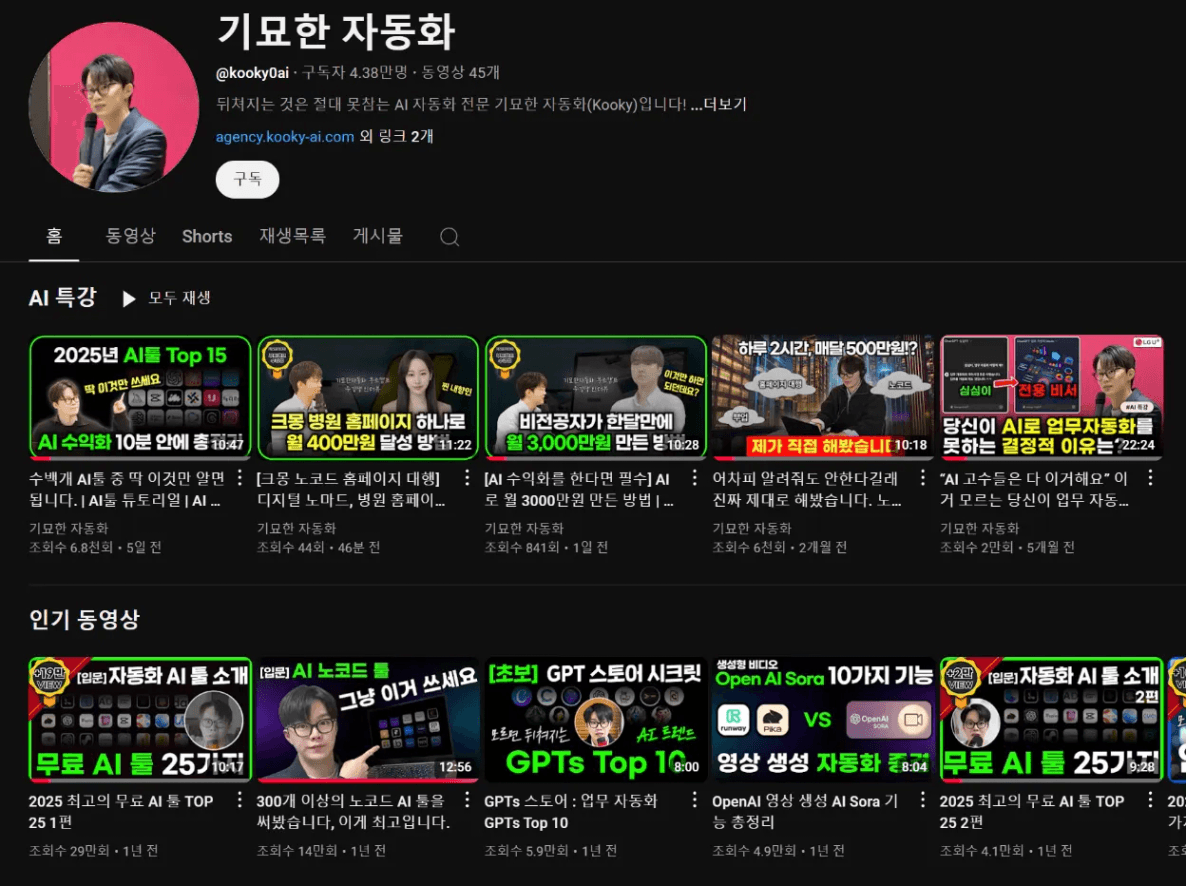Click the 인기 동영상 section heading
This screenshot has height=886, width=1186.
point(84,620)
